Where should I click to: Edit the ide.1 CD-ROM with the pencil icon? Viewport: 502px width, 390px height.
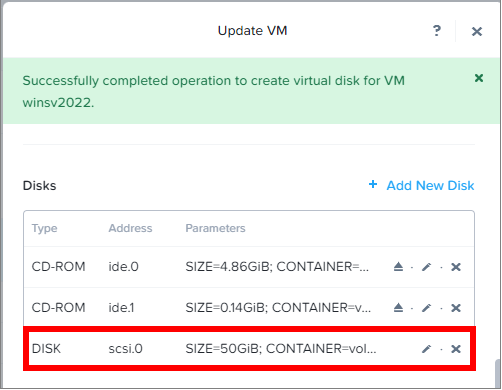coord(426,307)
